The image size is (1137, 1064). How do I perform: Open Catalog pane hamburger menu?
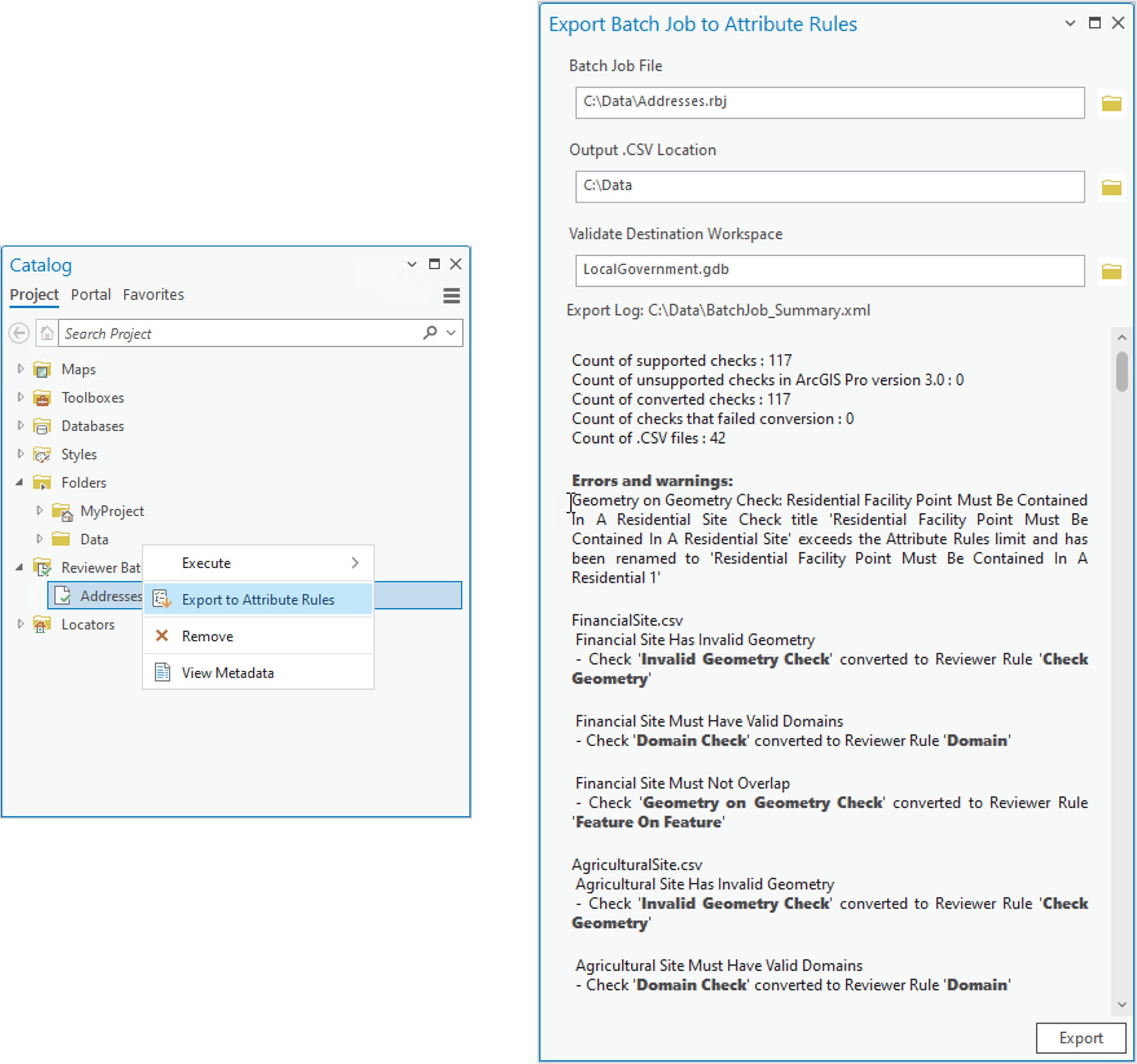(451, 296)
